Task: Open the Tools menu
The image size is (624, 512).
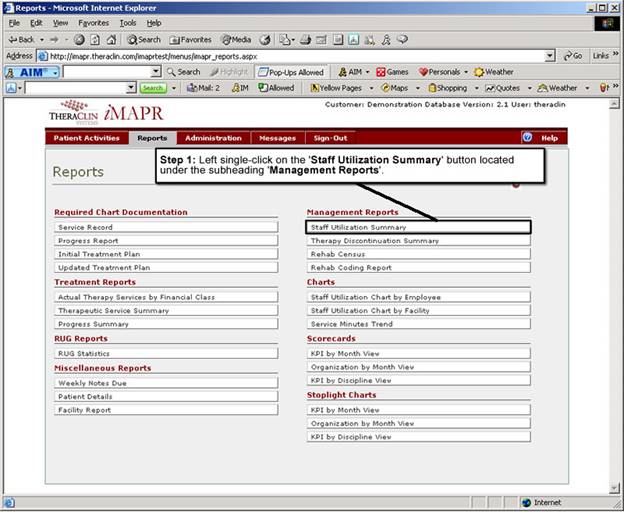Action: [x=128, y=23]
